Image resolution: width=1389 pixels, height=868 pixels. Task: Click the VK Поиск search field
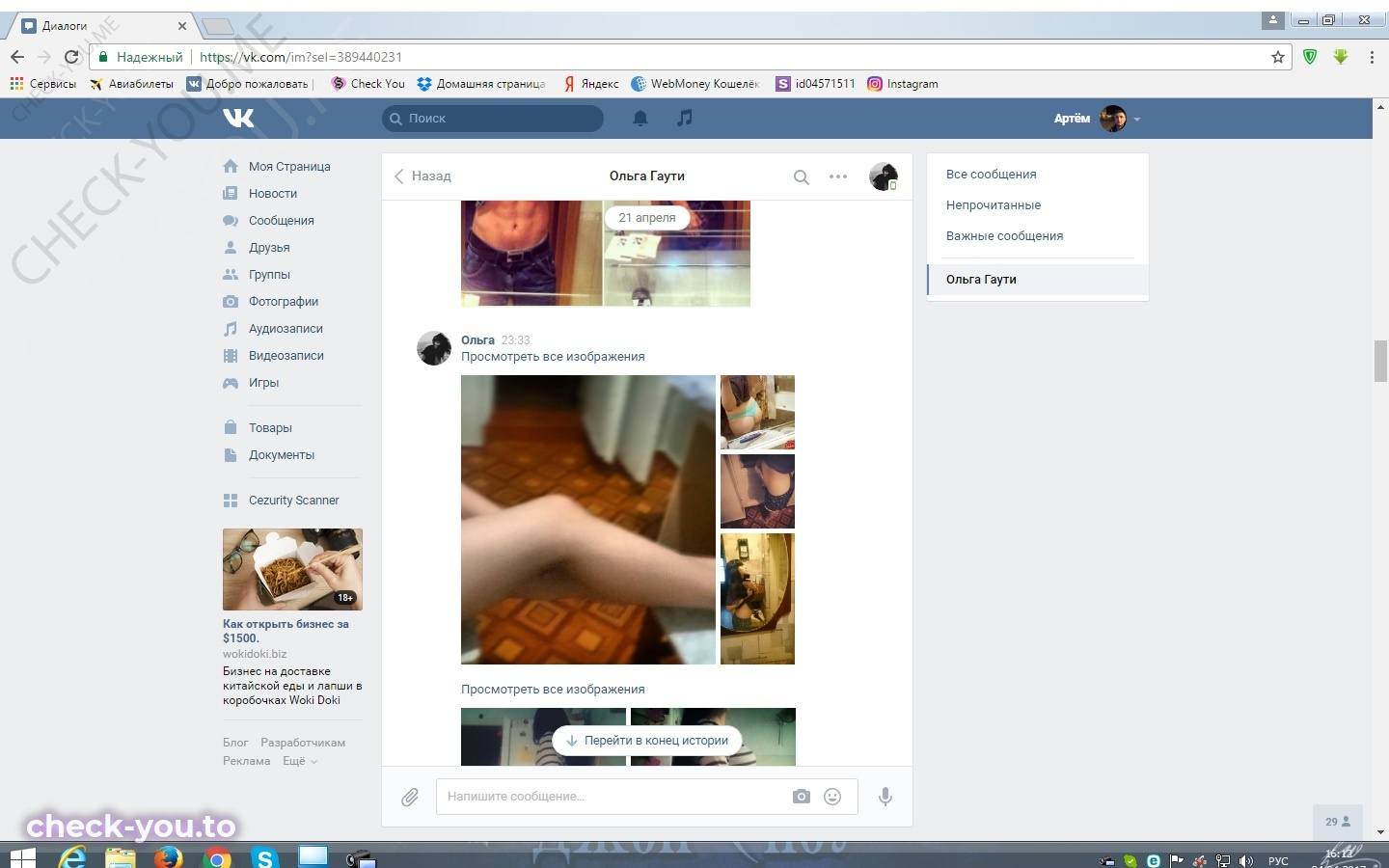(493, 119)
